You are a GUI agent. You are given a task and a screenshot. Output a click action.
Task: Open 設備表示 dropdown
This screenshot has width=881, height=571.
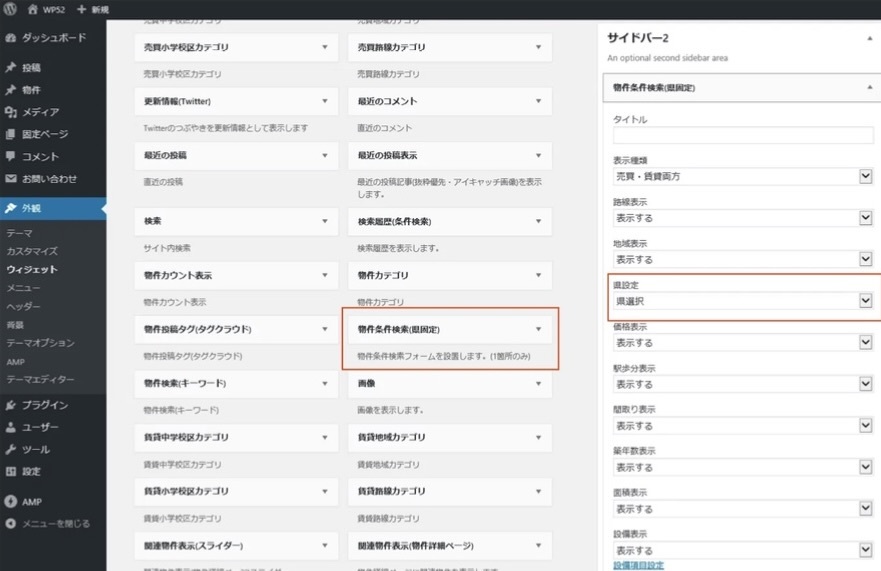(743, 551)
